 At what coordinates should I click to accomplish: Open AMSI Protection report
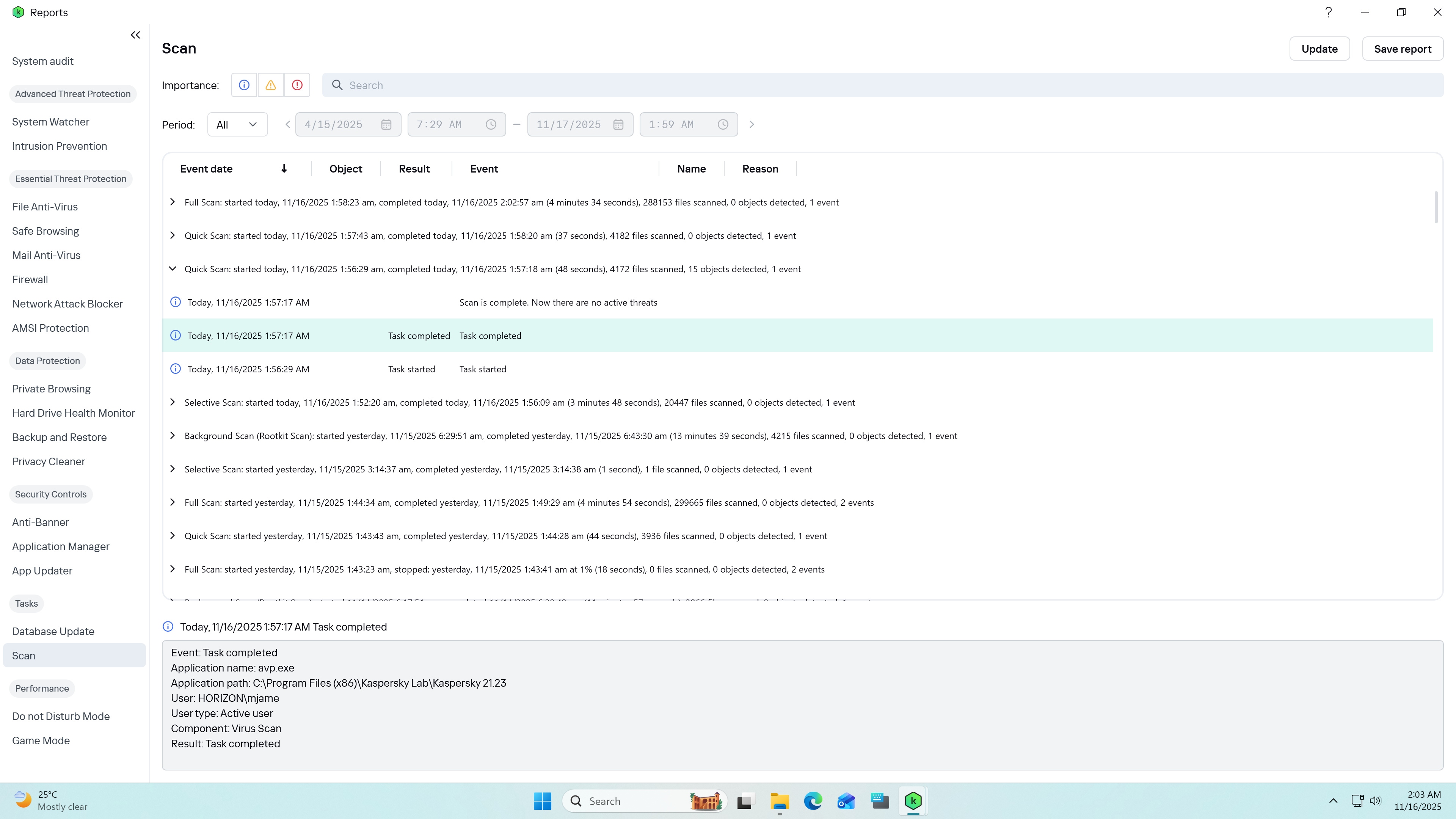pyautogui.click(x=50, y=328)
